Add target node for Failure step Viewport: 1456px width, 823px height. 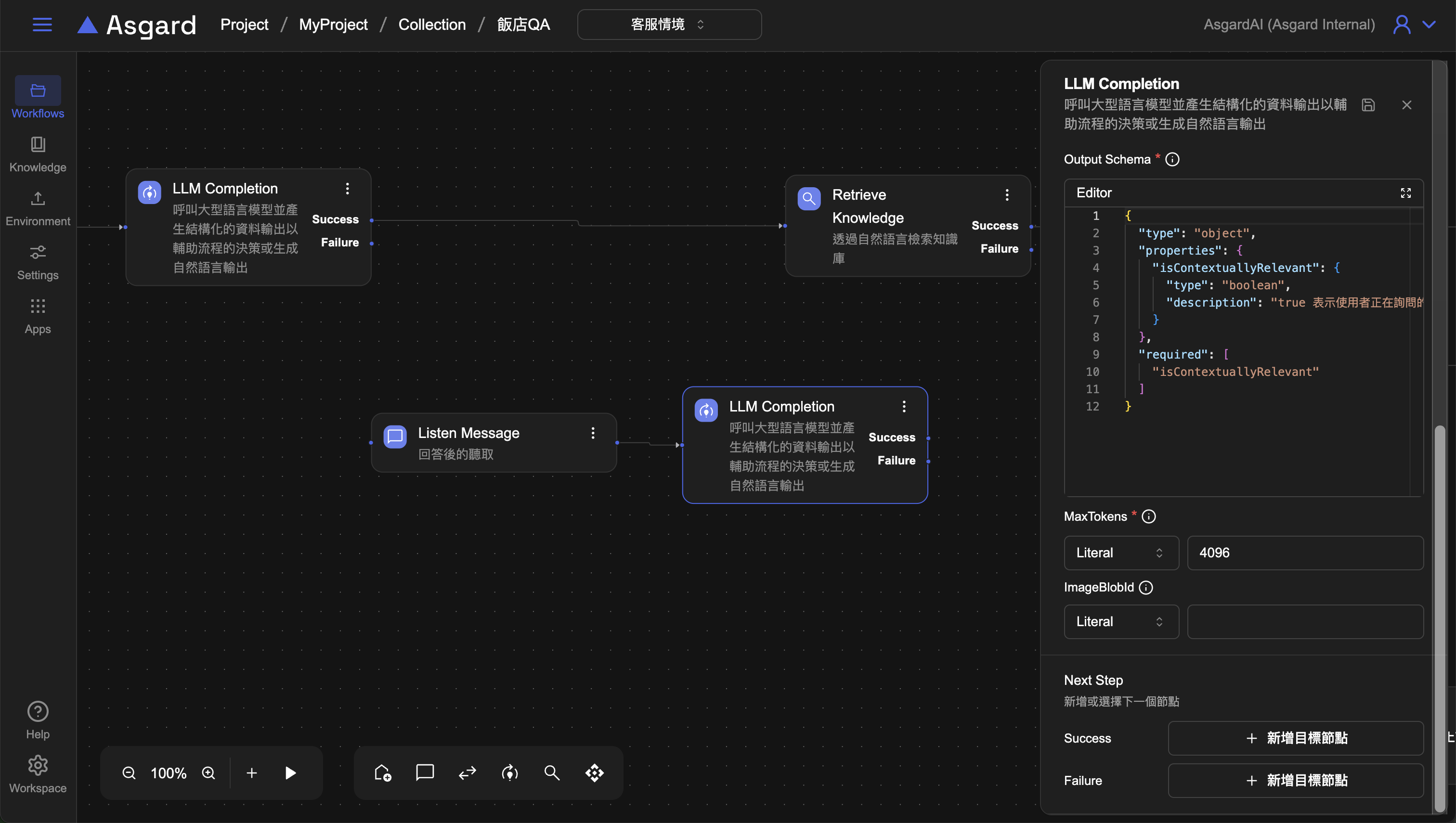click(1295, 780)
